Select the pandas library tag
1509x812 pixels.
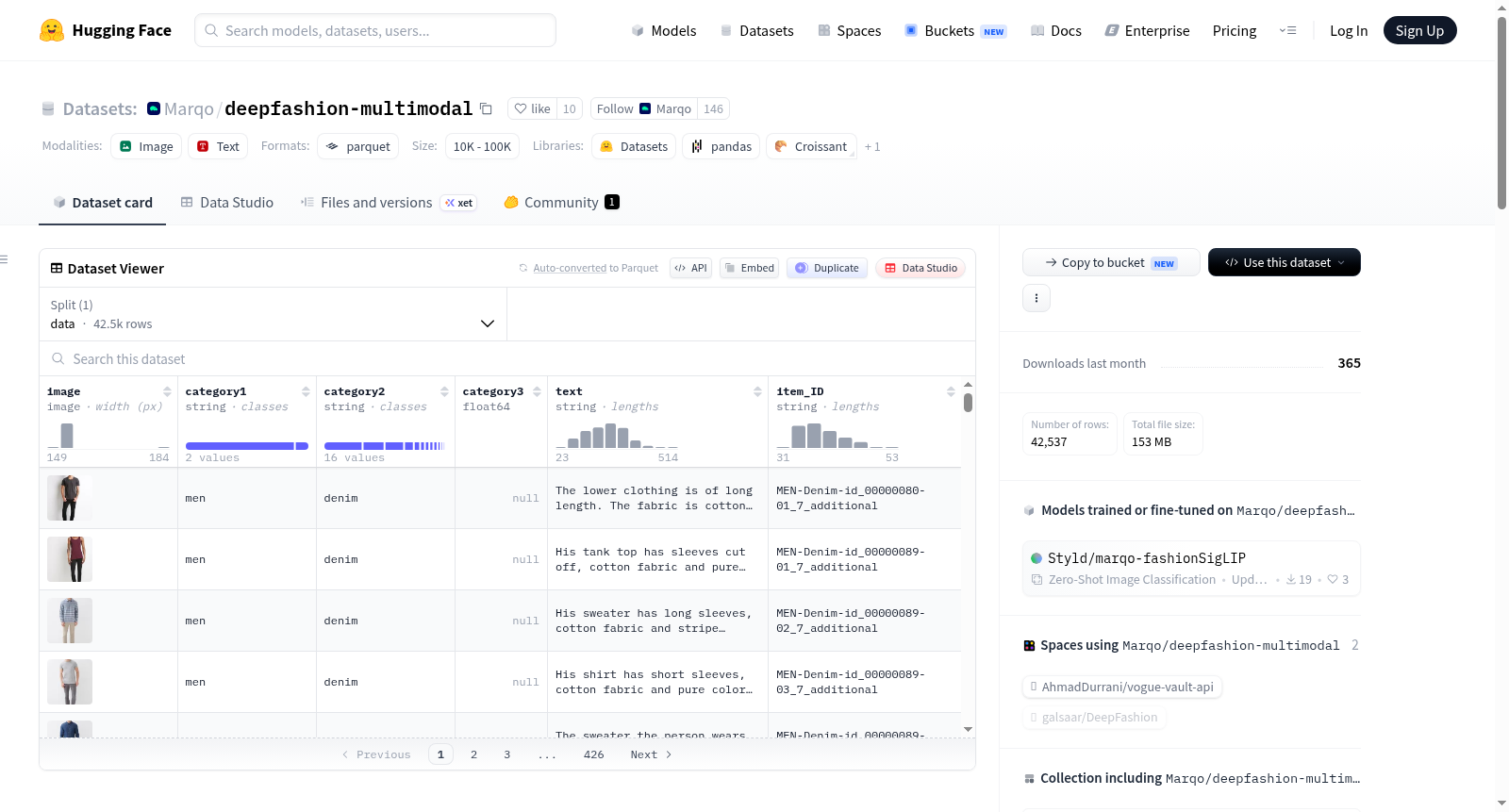pos(721,146)
